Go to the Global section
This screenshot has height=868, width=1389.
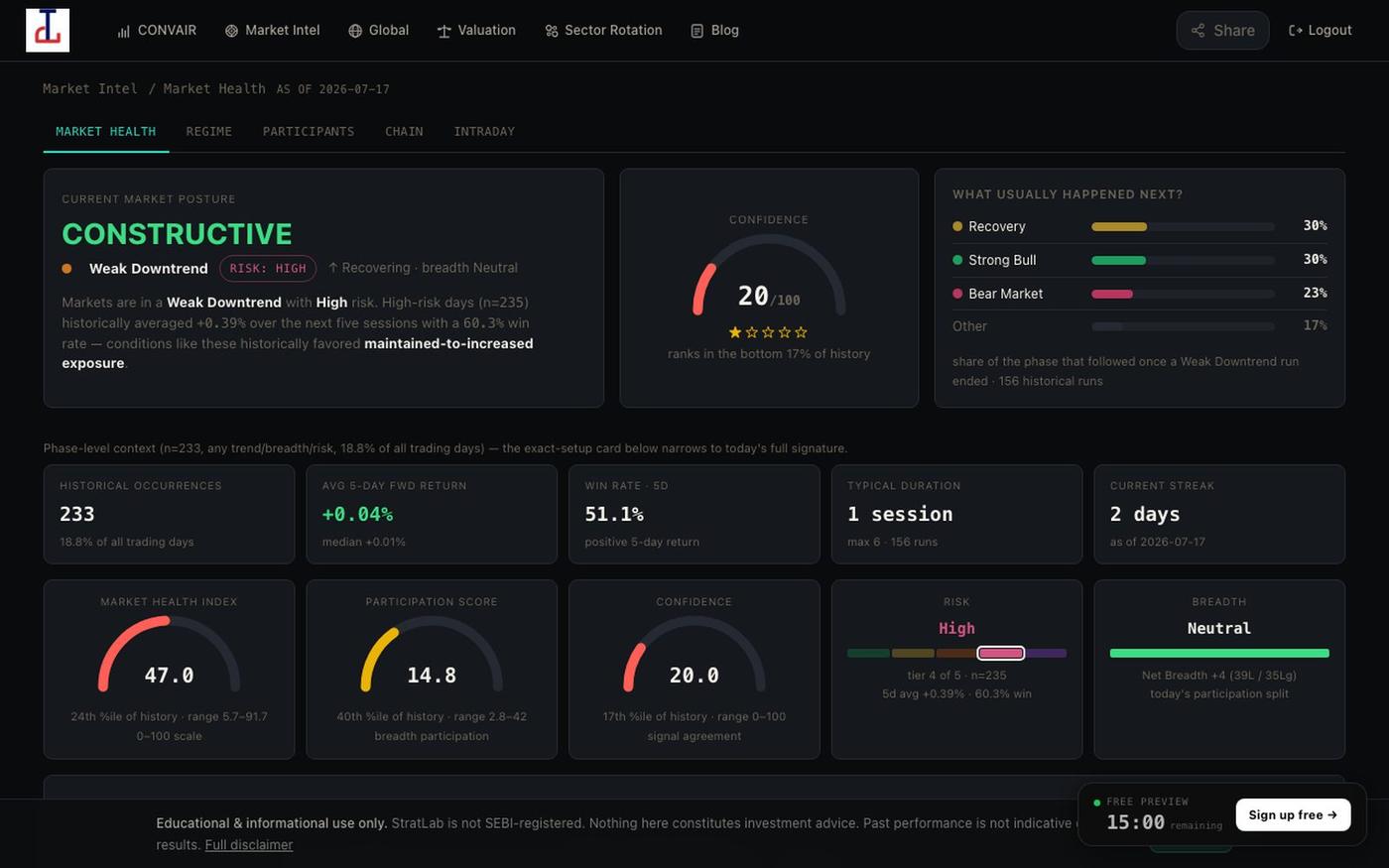point(378,31)
